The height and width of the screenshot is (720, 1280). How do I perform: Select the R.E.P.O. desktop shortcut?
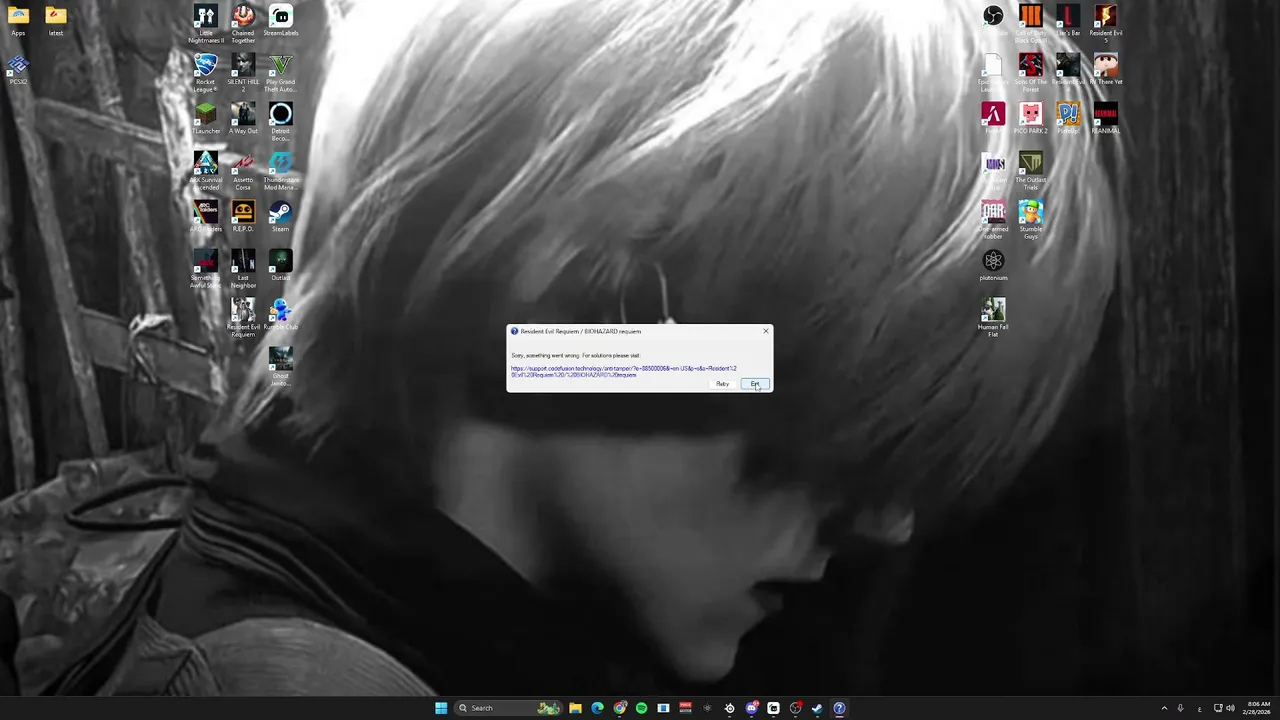[x=243, y=217]
